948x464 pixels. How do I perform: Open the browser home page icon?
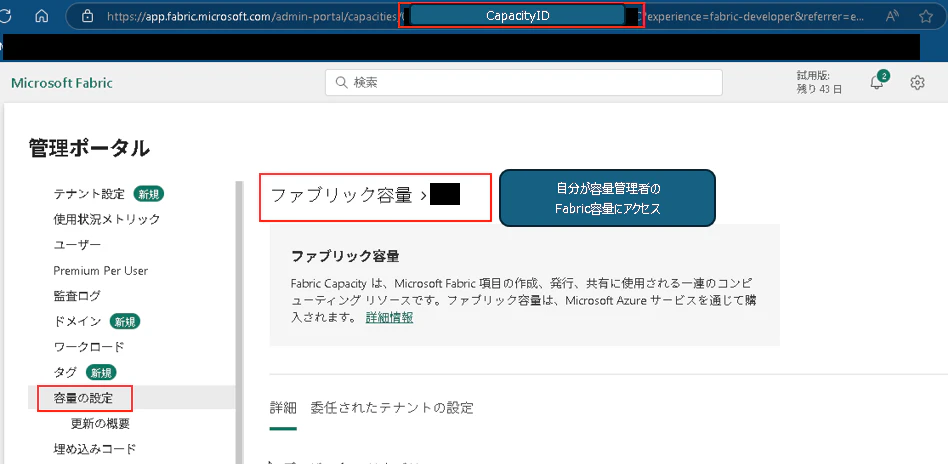[41, 16]
